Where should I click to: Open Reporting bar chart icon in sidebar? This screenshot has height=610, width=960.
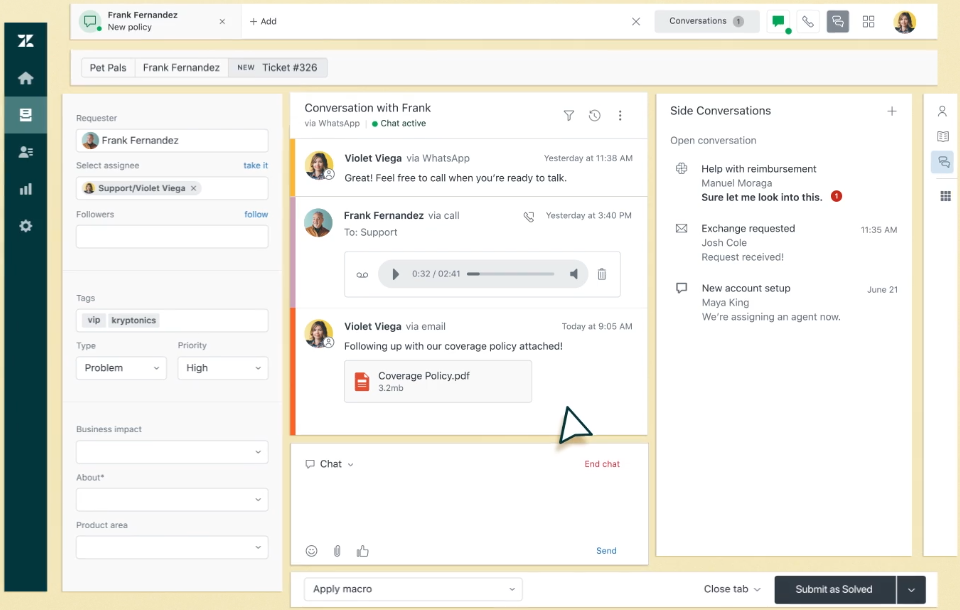(25, 189)
